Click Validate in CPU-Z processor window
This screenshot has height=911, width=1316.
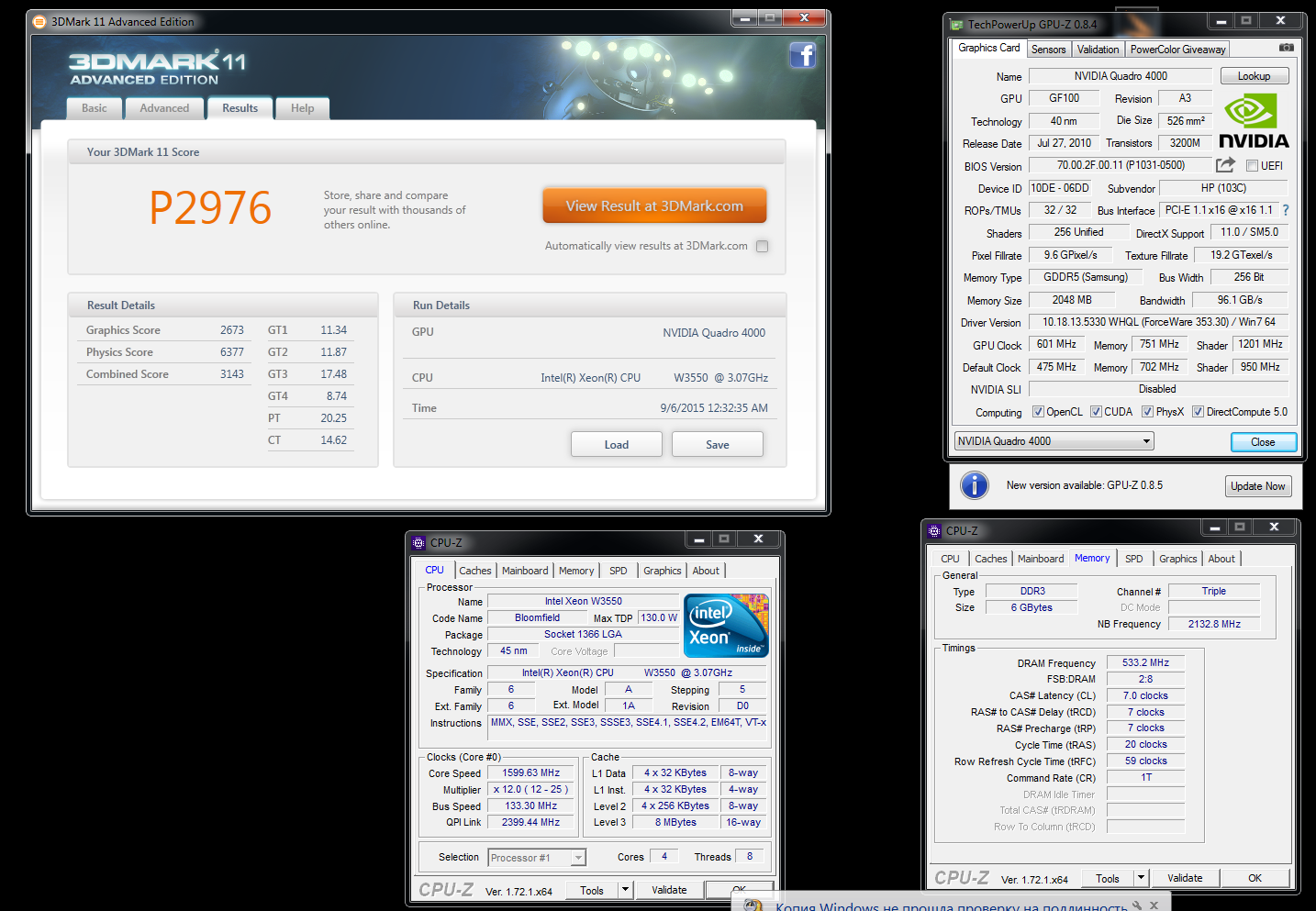tap(669, 890)
